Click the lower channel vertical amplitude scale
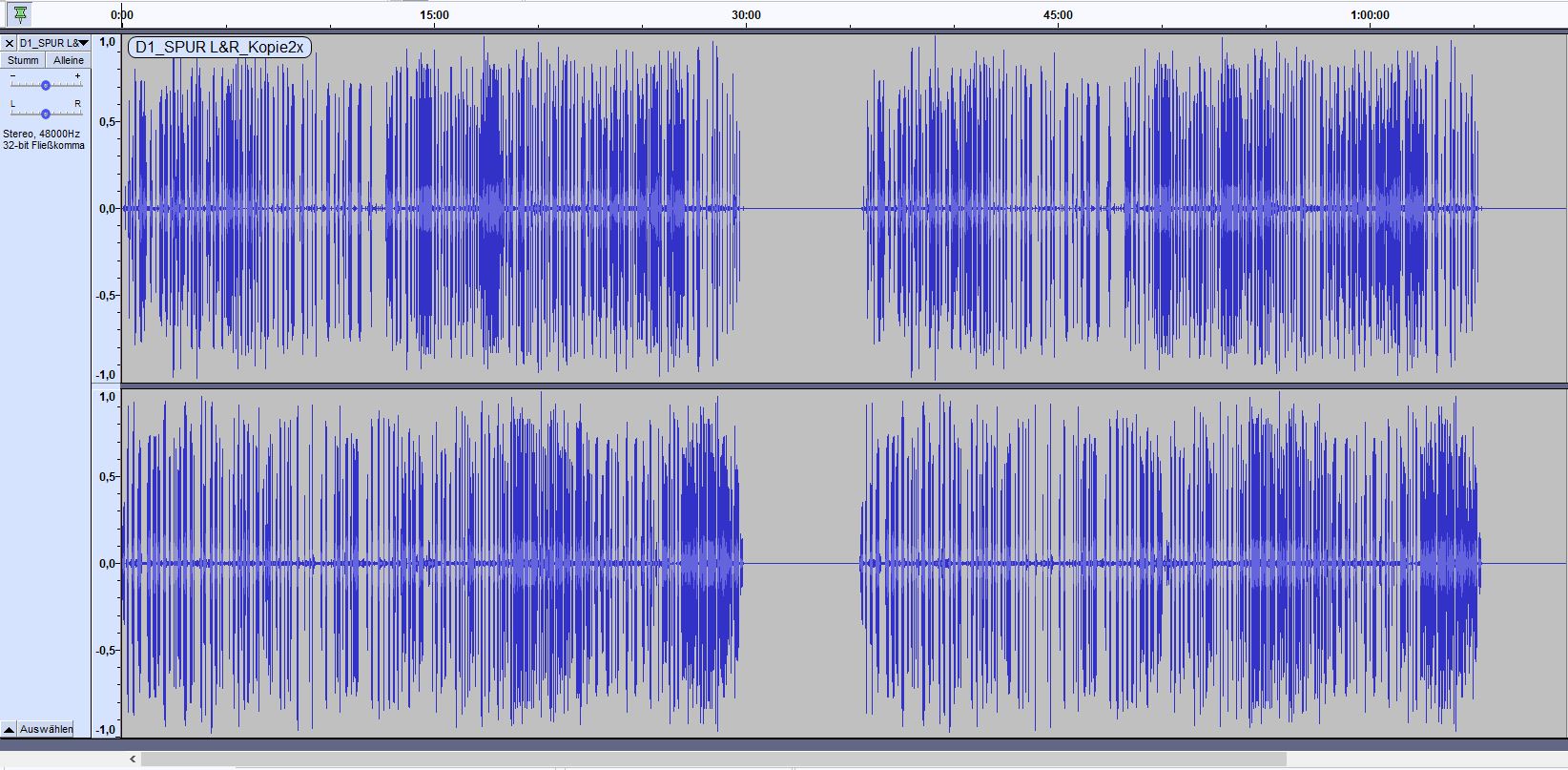Screen dimensions: 1568x770 click(x=107, y=563)
